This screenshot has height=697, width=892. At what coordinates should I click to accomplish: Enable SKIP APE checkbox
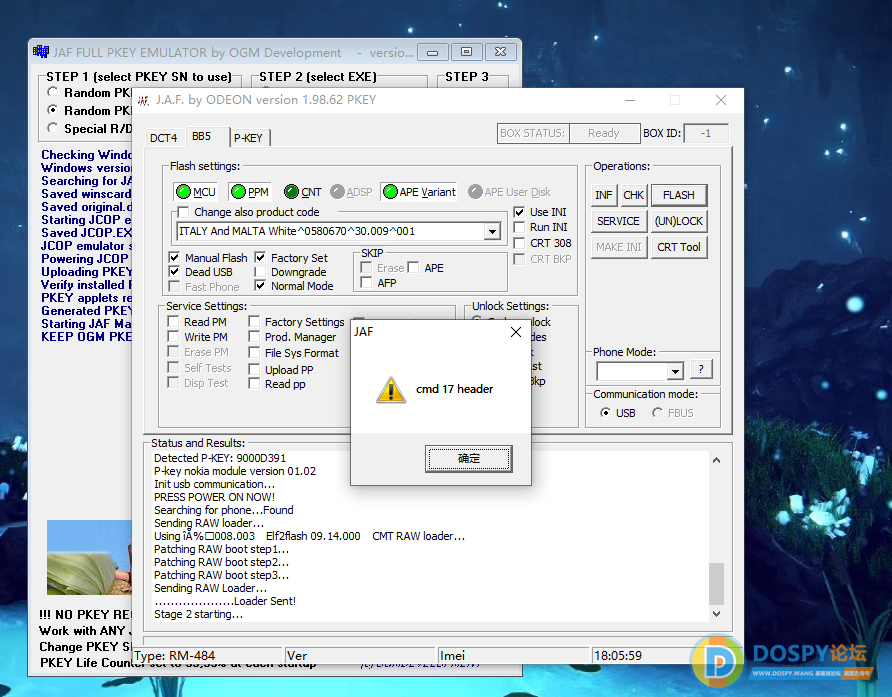pos(414,267)
